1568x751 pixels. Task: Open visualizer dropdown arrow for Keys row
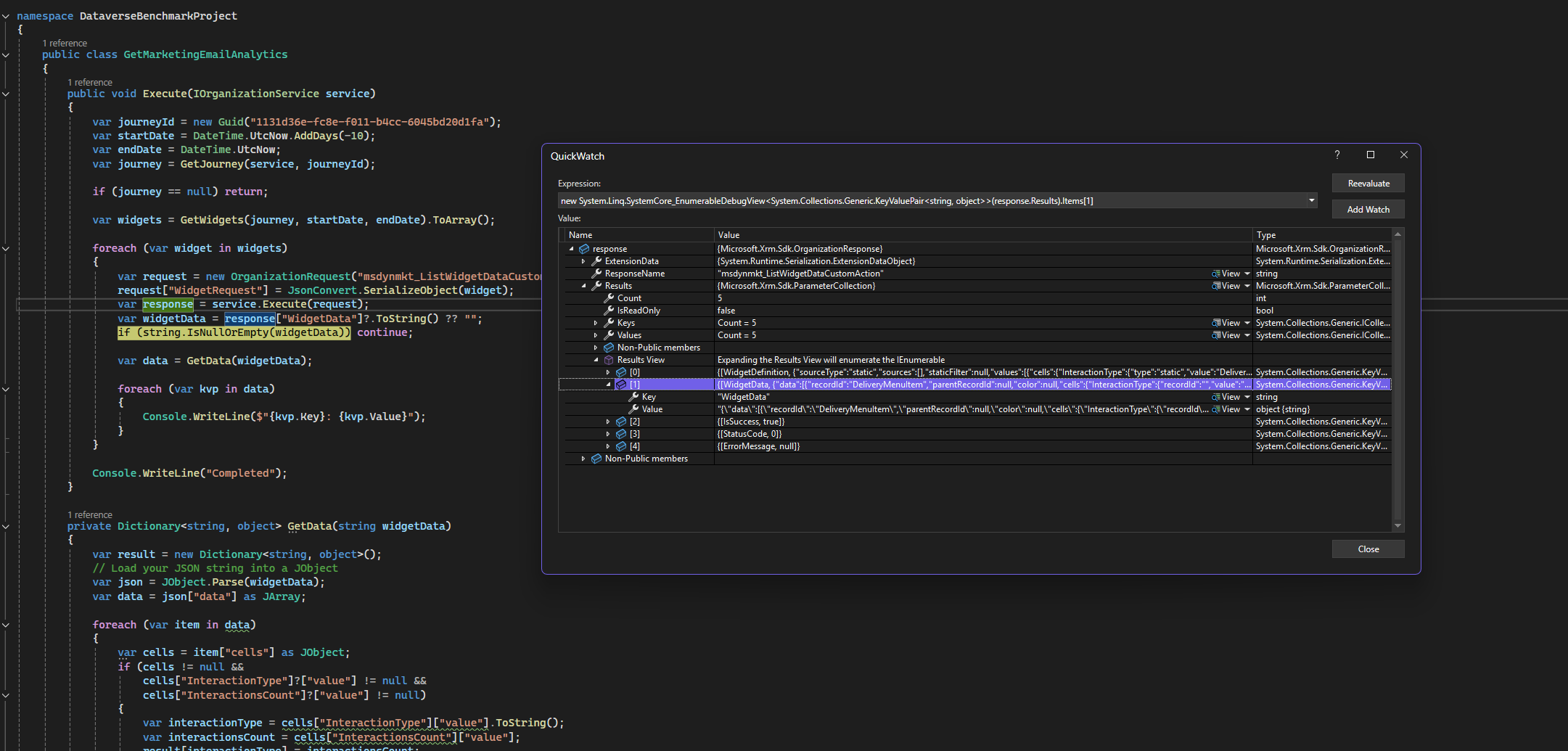click(x=1247, y=323)
